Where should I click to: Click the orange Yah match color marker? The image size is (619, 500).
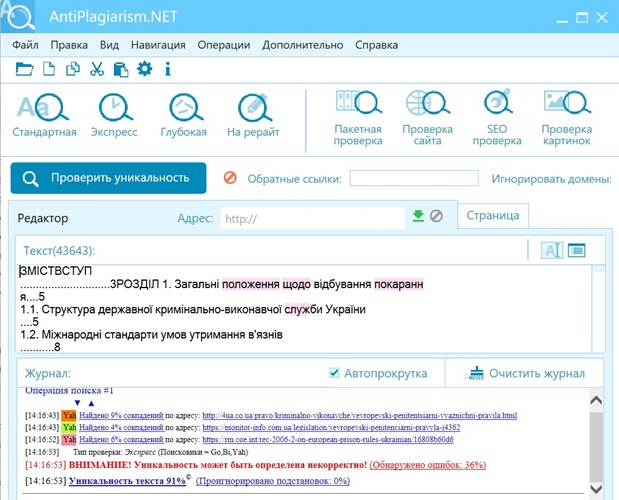coord(69,415)
